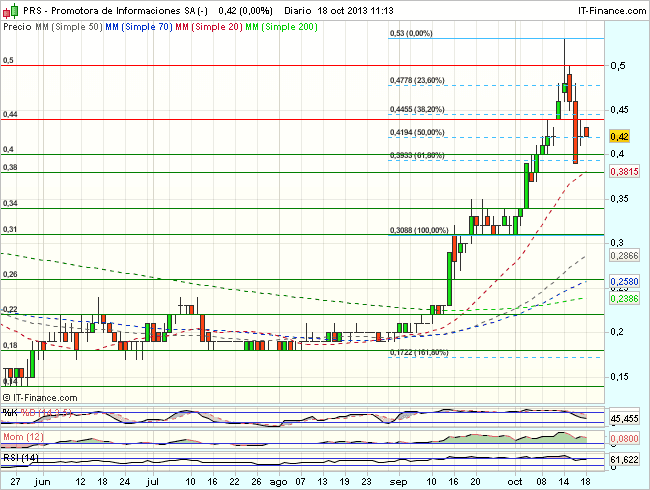Click the momentum value 0,0800
650x490 pixels.
coord(624,439)
